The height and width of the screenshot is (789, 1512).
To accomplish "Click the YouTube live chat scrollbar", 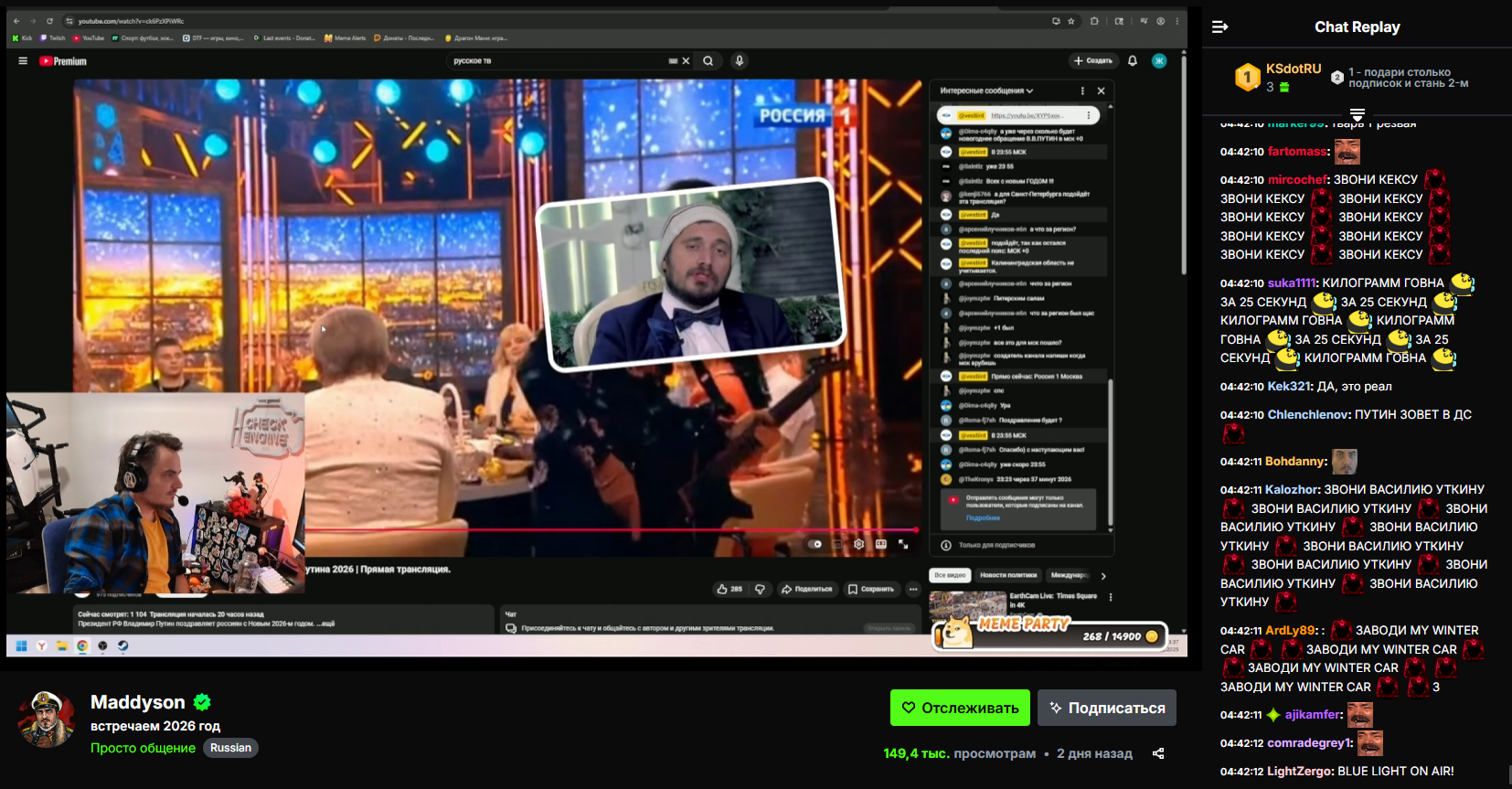I will click(1111, 453).
